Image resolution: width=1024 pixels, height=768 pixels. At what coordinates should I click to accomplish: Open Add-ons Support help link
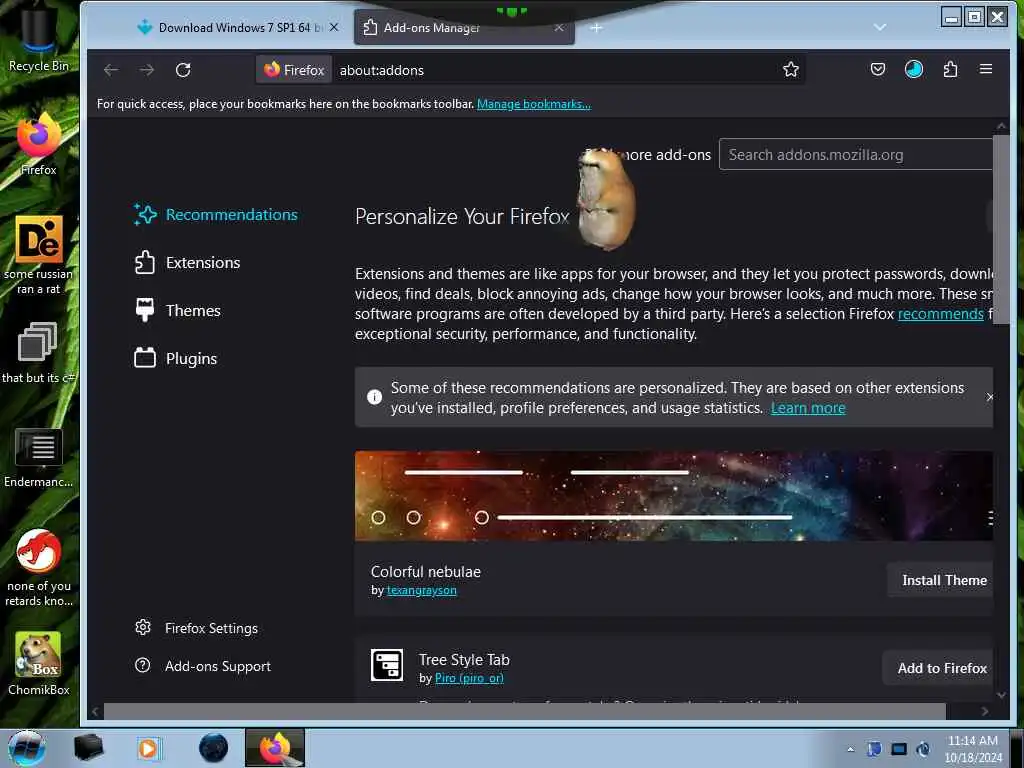tap(202, 666)
